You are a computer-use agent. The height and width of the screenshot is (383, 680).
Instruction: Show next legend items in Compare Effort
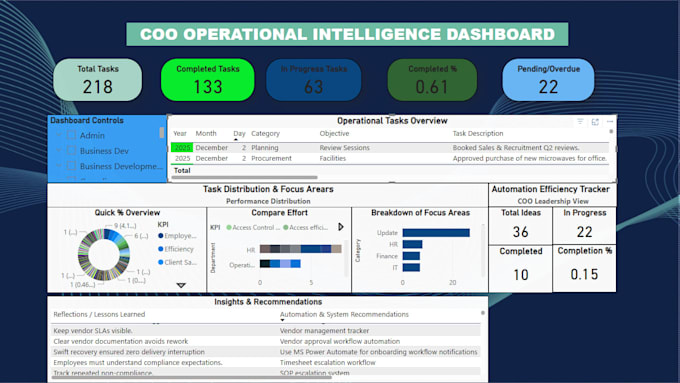341,227
